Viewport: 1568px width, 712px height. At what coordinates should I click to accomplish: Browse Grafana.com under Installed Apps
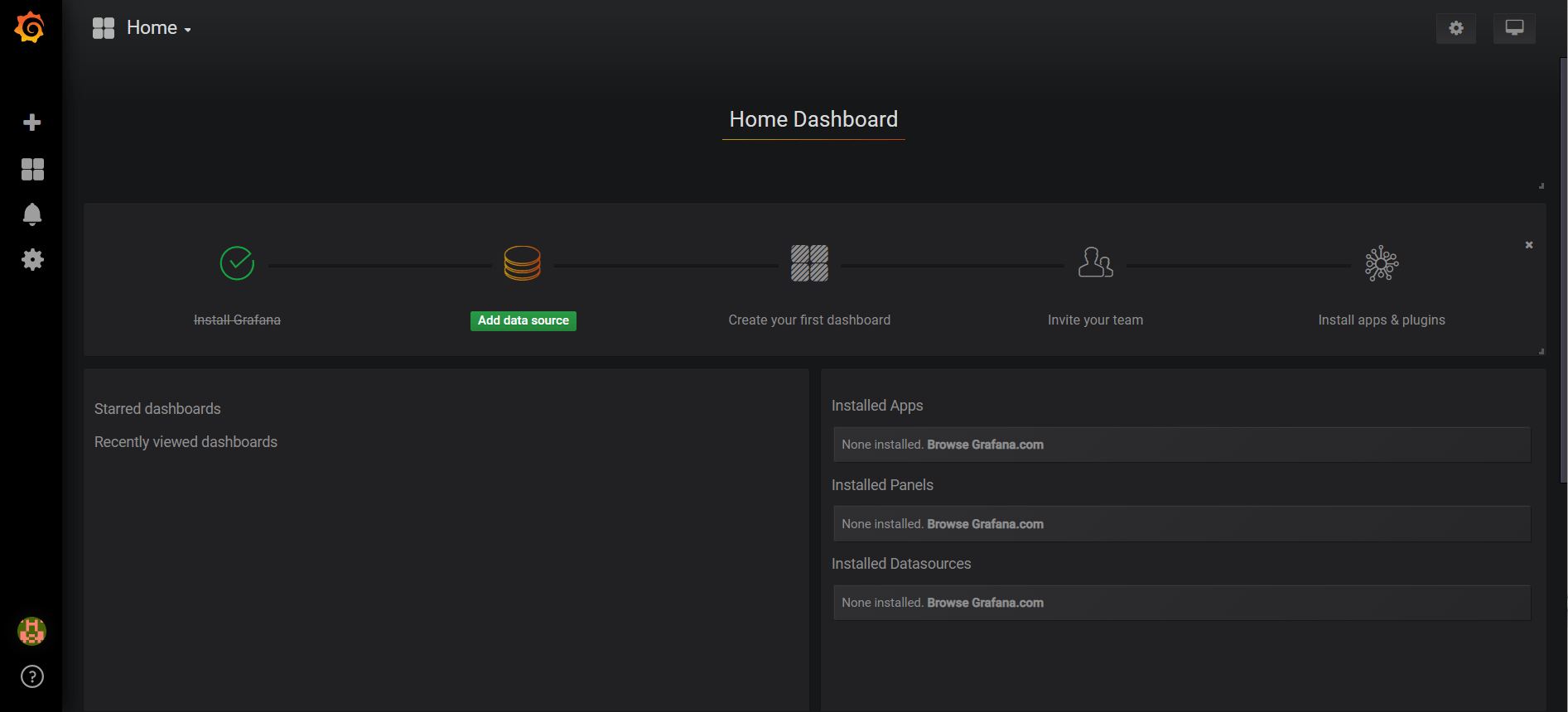pos(985,445)
